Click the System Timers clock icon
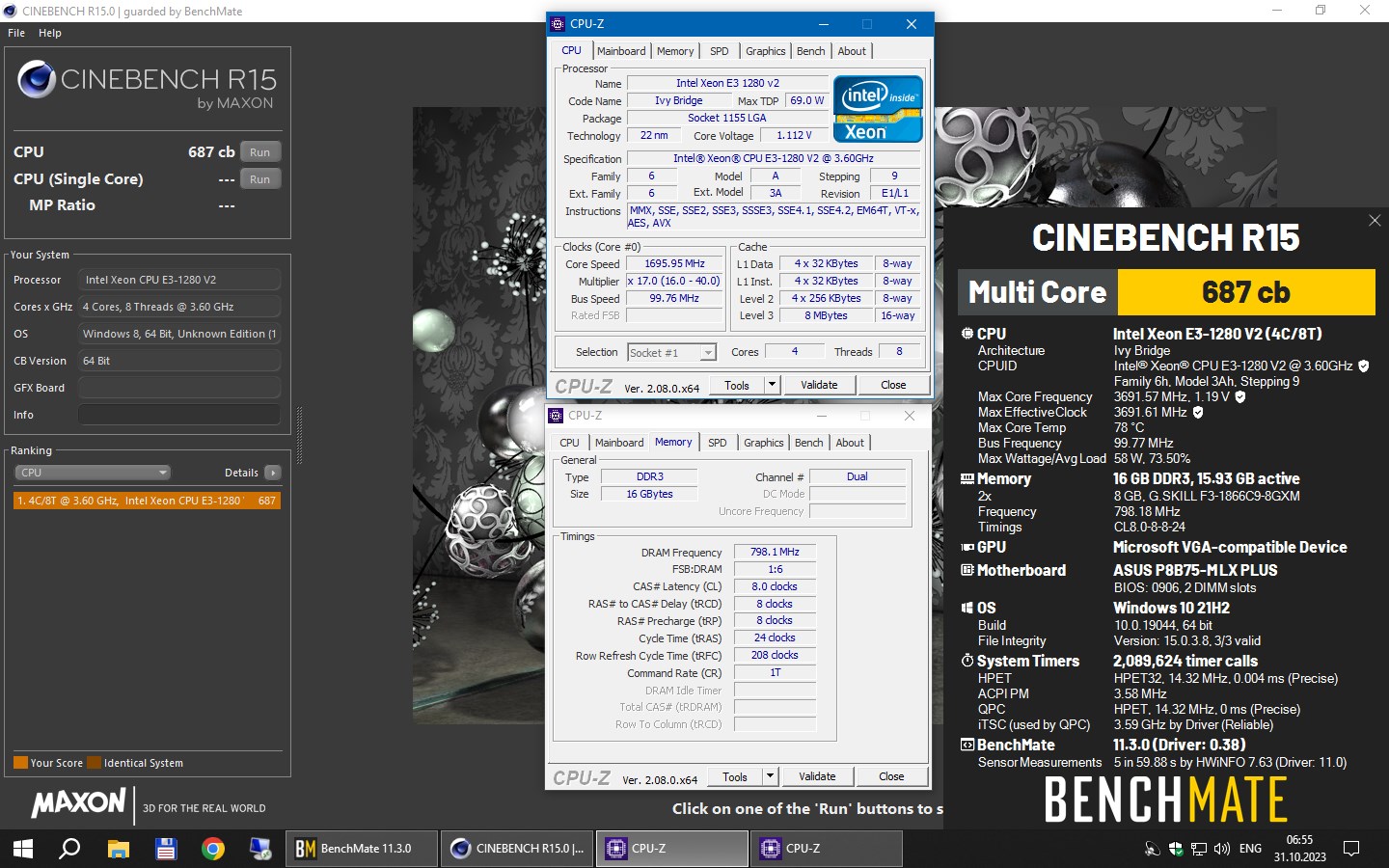Screen dimensions: 1389x868 click(967, 661)
